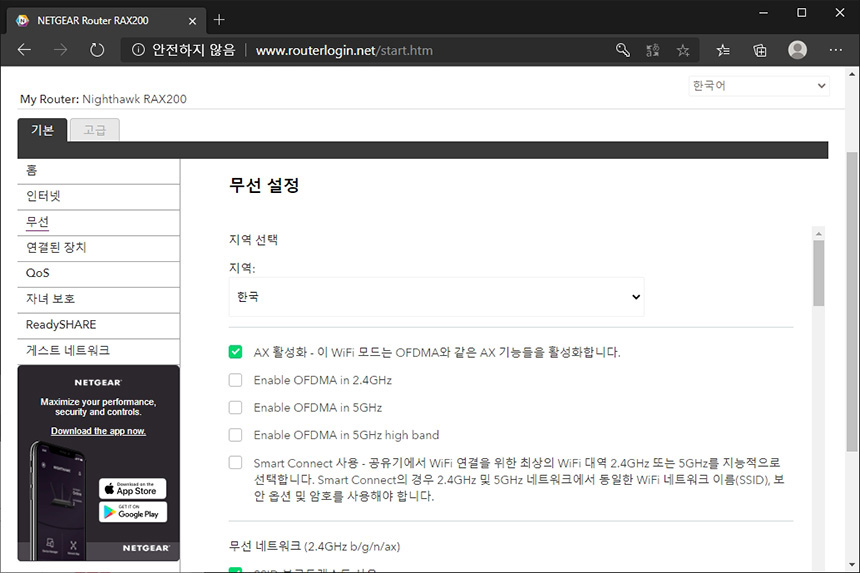
Task: Click the browser page vertical scrollbar
Action: click(x=852, y=302)
